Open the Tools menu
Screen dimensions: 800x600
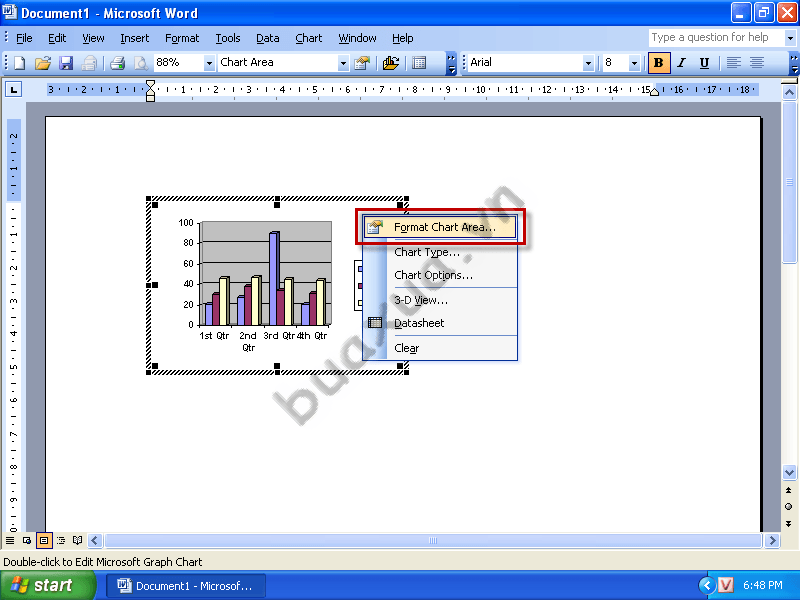point(228,38)
